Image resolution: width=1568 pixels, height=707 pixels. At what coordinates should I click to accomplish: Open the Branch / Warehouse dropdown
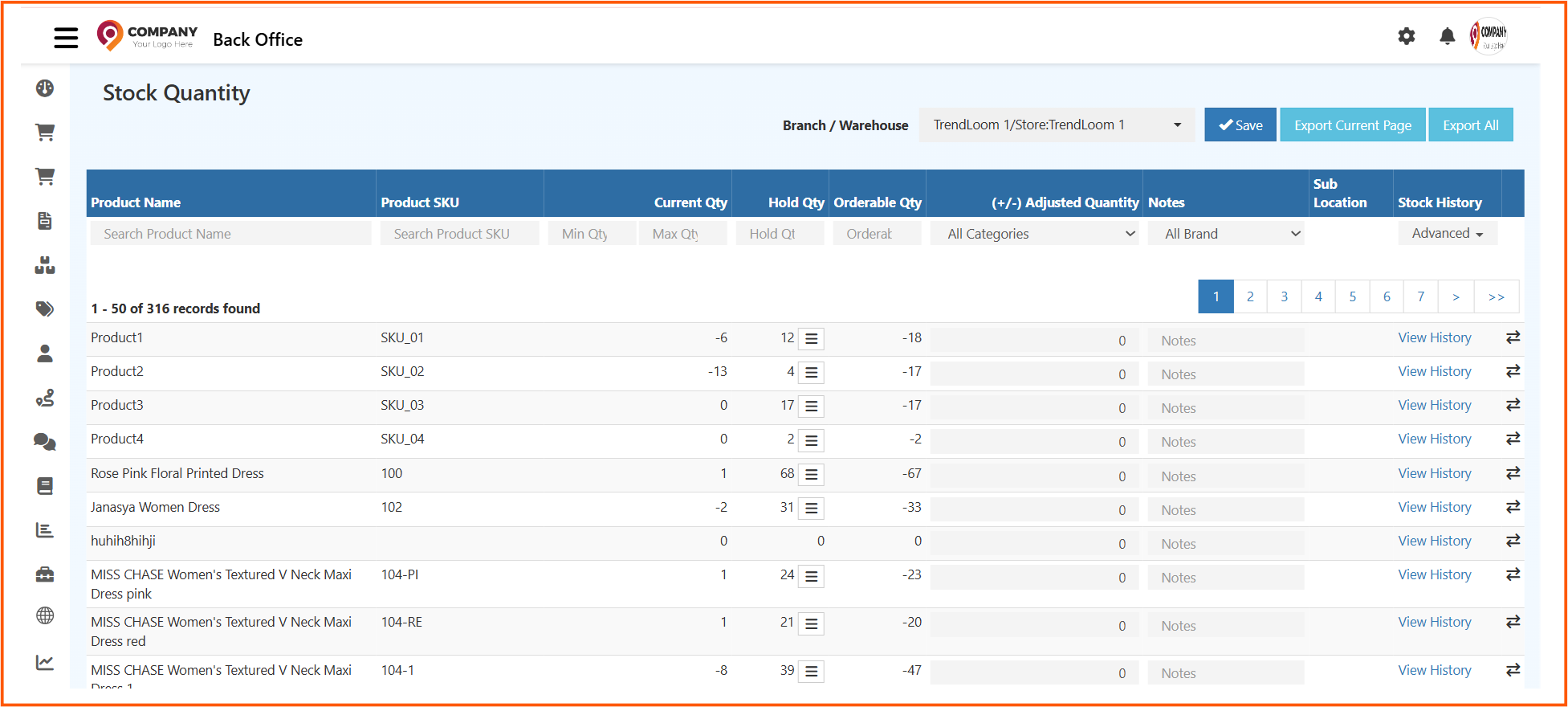[x=1057, y=125]
